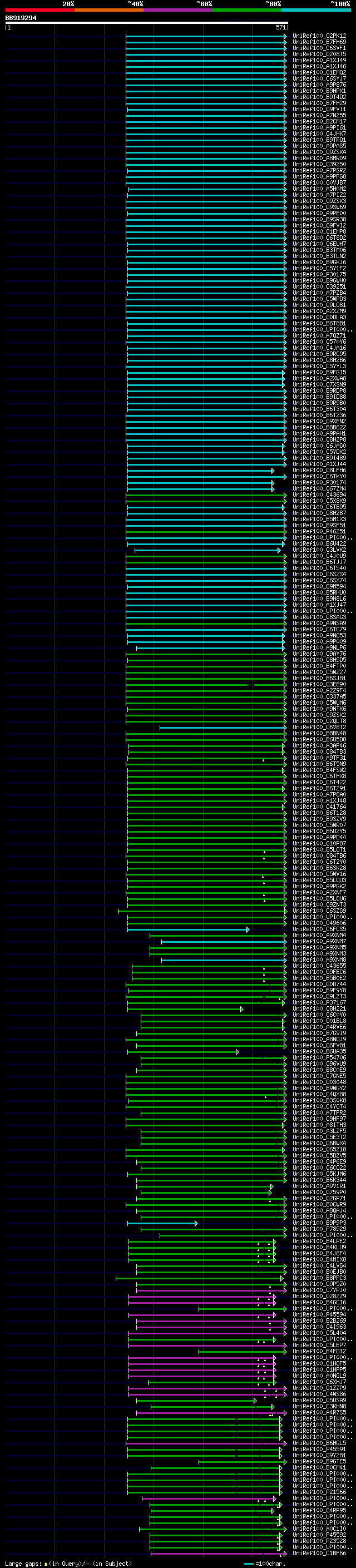Select hit label UniRef100_B9P9P3
Screen dimensions: 356x1568
coord(319,1223)
